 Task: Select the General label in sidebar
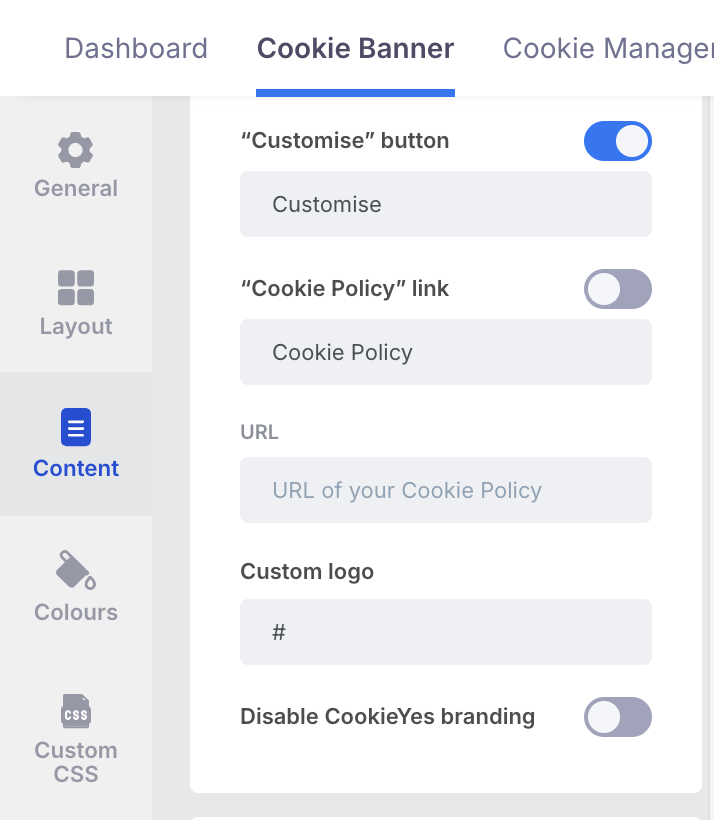coord(76,188)
